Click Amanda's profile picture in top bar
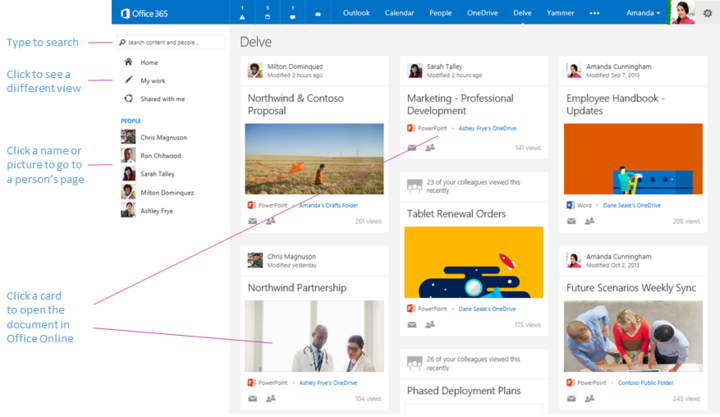Image resolution: width=720 pixels, height=417 pixels. 682,13
